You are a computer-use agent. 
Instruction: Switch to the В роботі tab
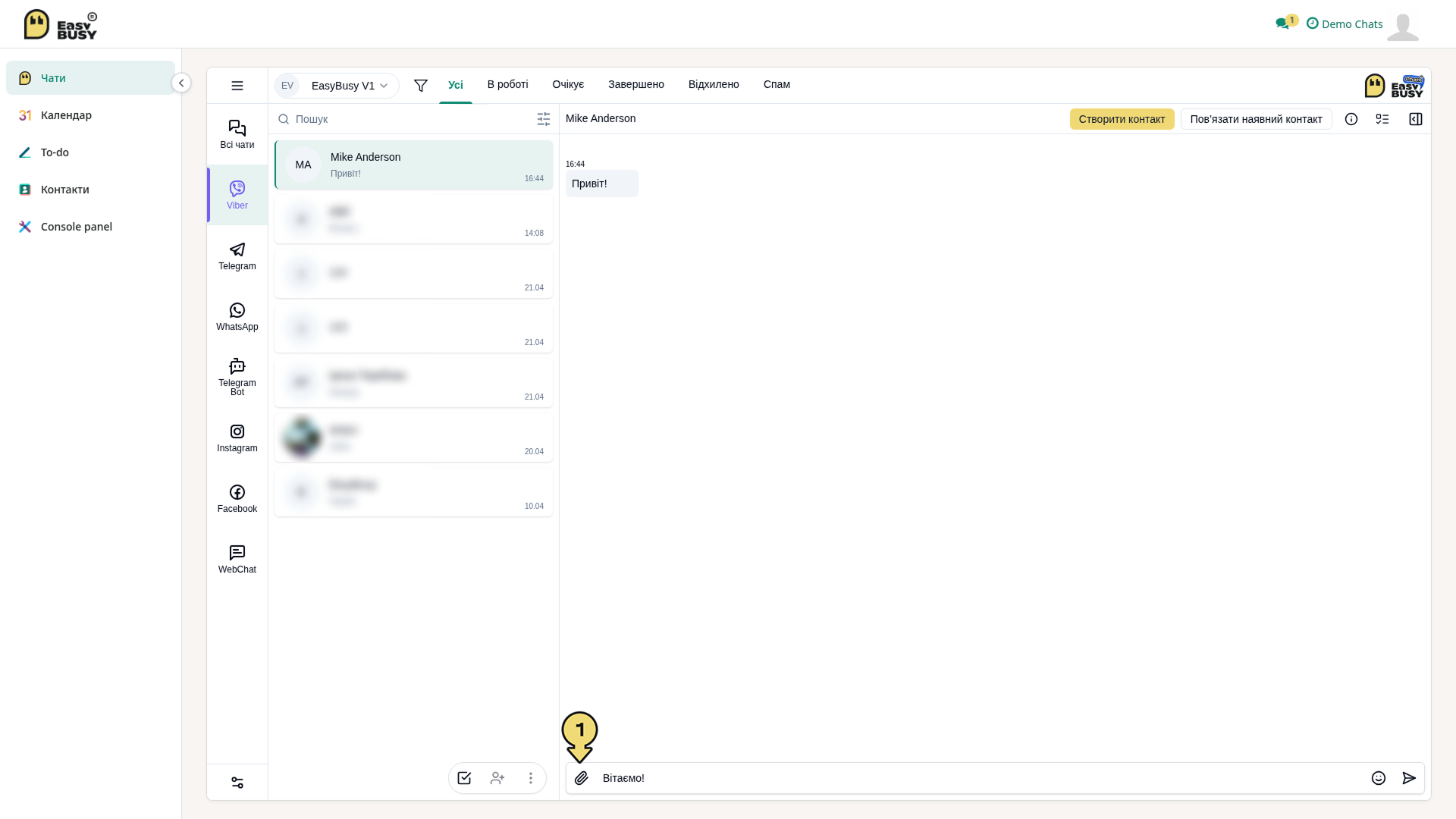(508, 84)
